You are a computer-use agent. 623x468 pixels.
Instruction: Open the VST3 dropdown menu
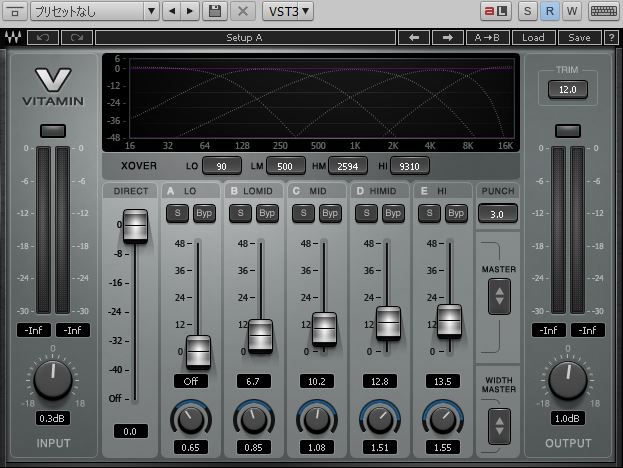288,11
